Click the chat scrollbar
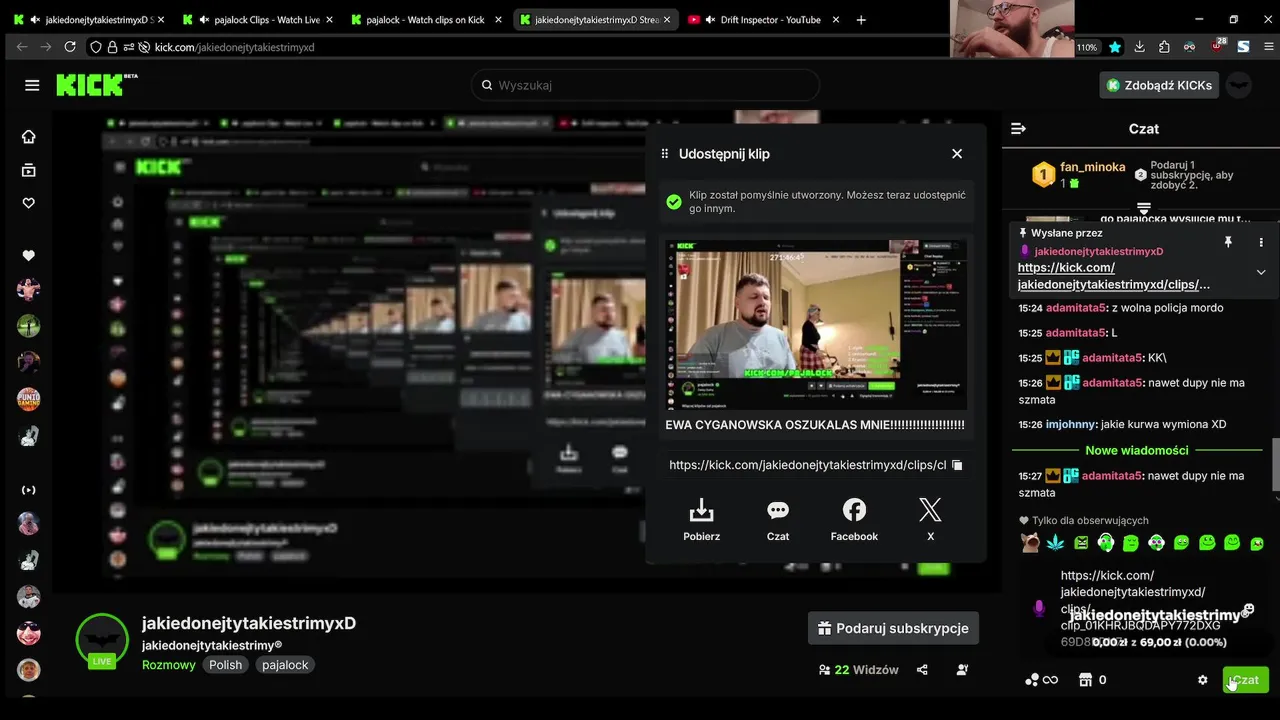Image resolution: width=1280 pixels, height=720 pixels. point(1275,465)
